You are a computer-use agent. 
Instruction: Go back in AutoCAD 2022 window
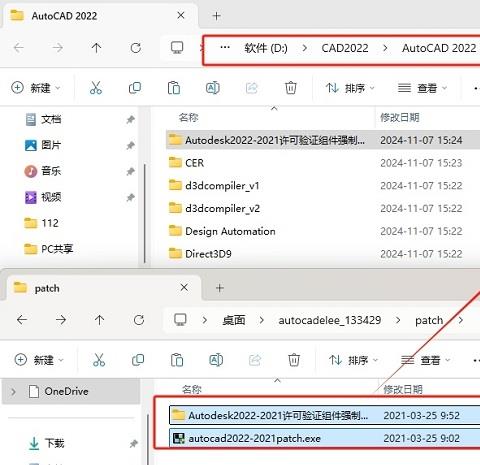(19, 48)
